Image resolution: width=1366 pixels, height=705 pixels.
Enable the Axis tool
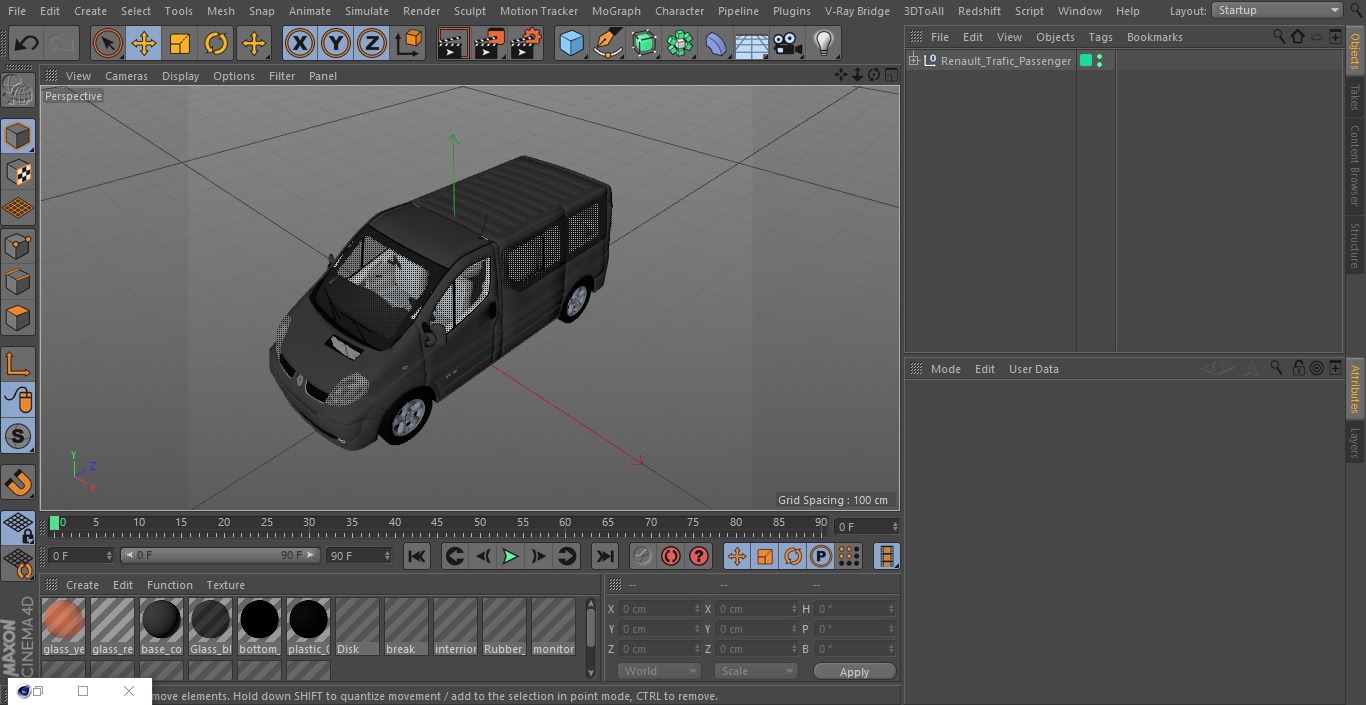[x=18, y=364]
